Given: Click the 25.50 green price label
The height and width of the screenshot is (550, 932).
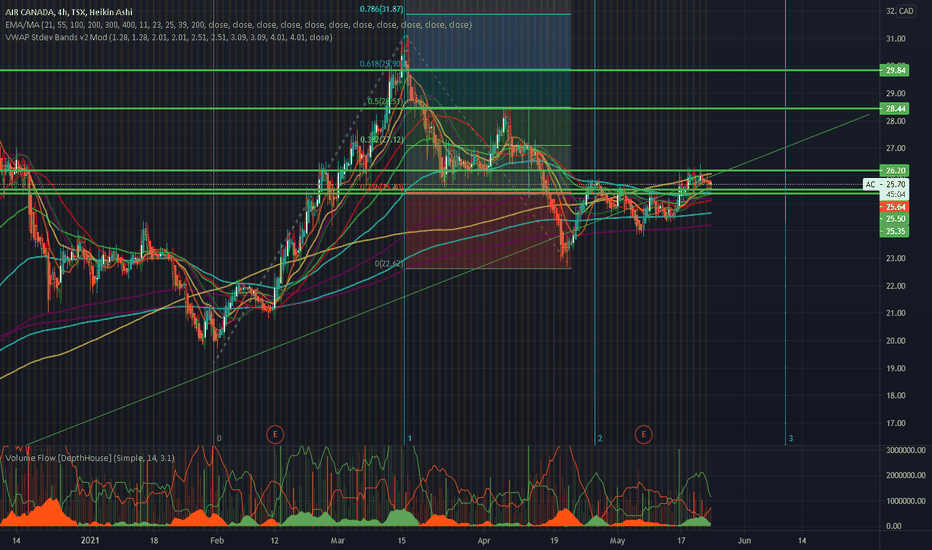Looking at the screenshot, I should 895,219.
